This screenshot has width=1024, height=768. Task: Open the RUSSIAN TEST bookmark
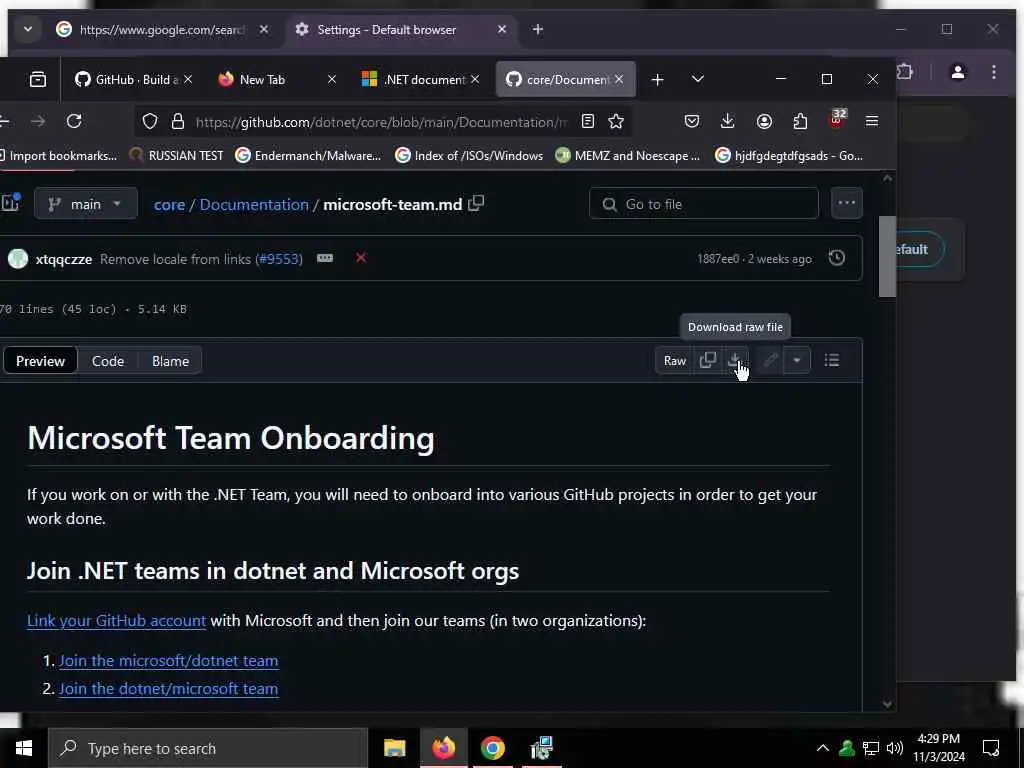176,155
